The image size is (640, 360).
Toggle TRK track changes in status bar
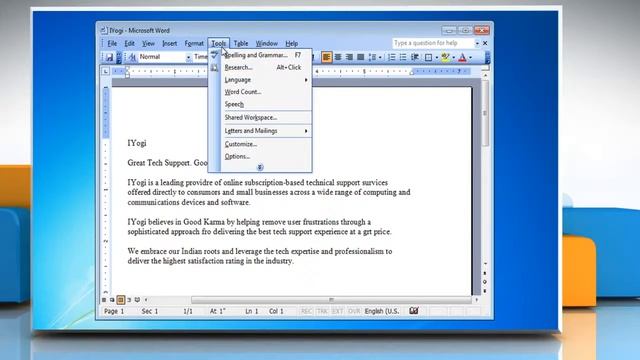pyautogui.click(x=322, y=311)
